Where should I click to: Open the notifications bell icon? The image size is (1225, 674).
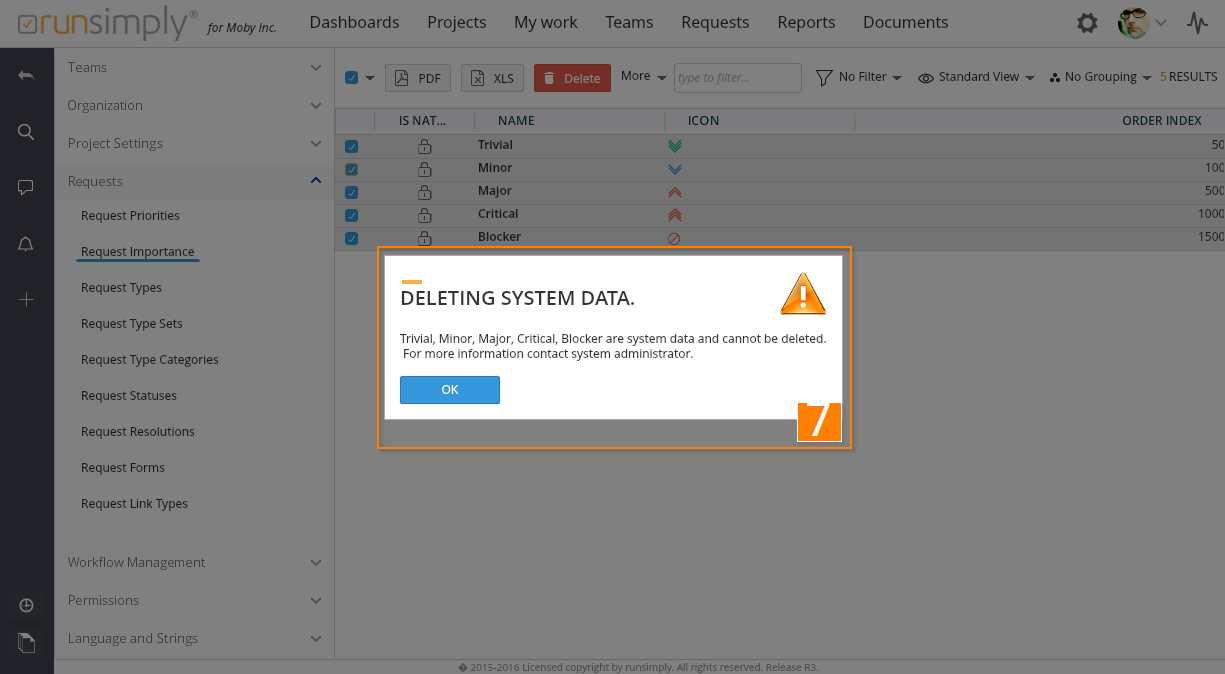pos(26,244)
